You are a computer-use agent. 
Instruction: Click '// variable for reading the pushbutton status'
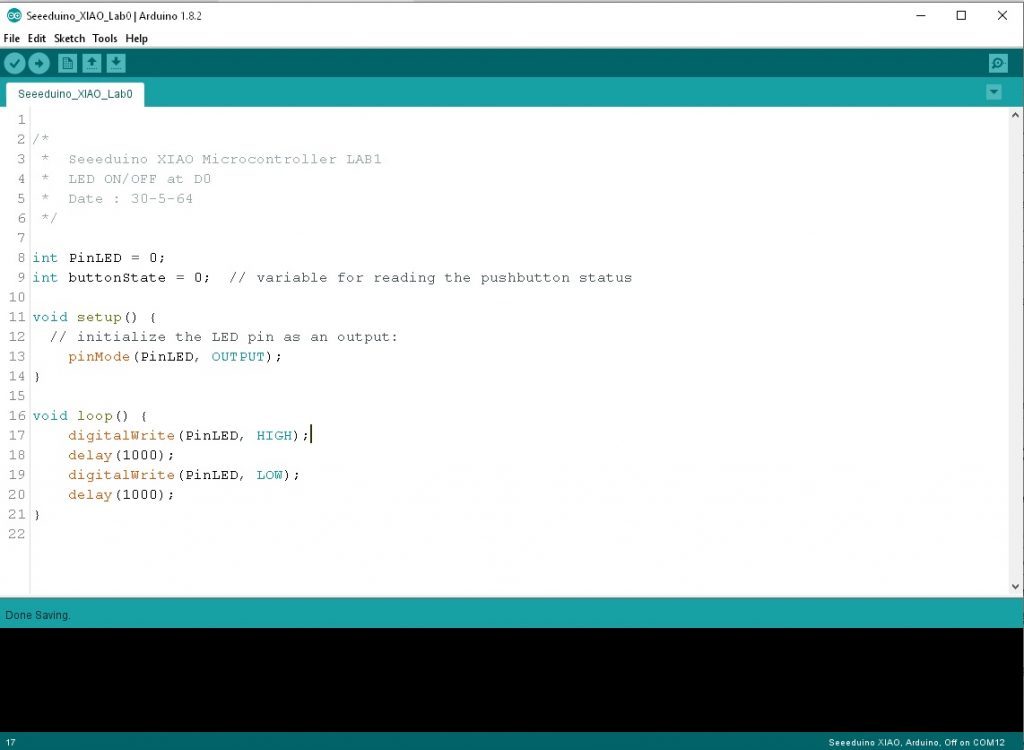coord(430,278)
